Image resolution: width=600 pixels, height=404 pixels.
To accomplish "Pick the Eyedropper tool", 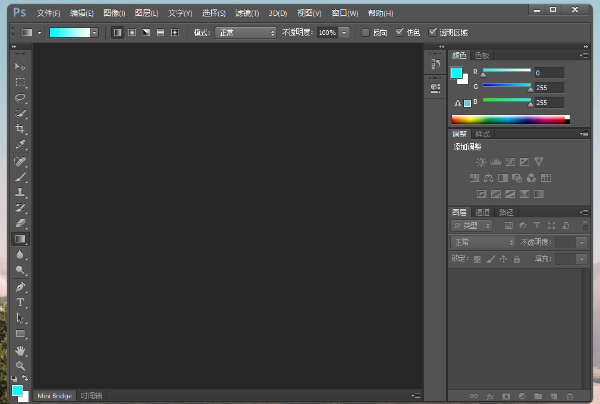I will click(20, 145).
